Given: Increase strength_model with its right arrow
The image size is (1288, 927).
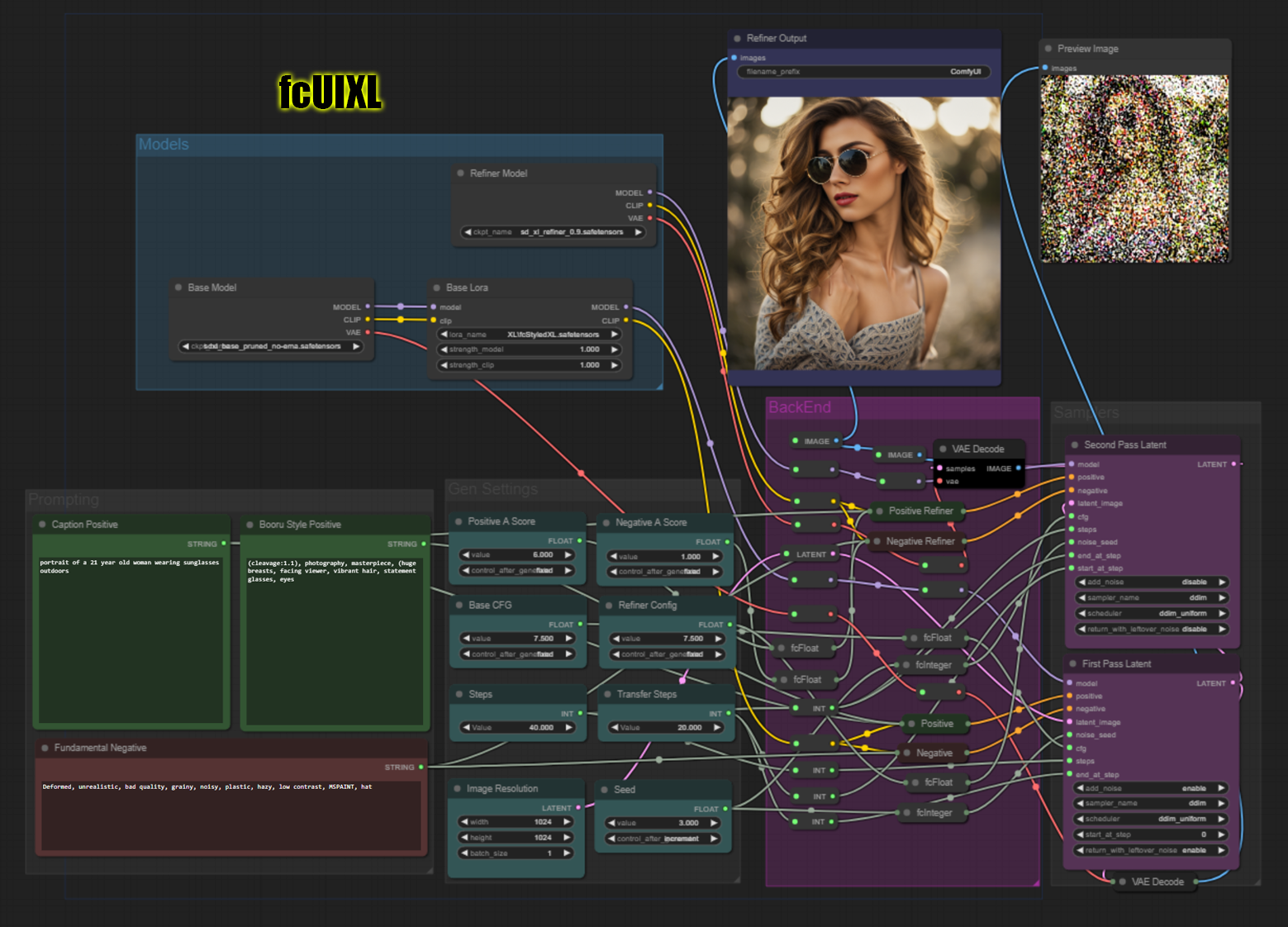Looking at the screenshot, I should (x=614, y=349).
